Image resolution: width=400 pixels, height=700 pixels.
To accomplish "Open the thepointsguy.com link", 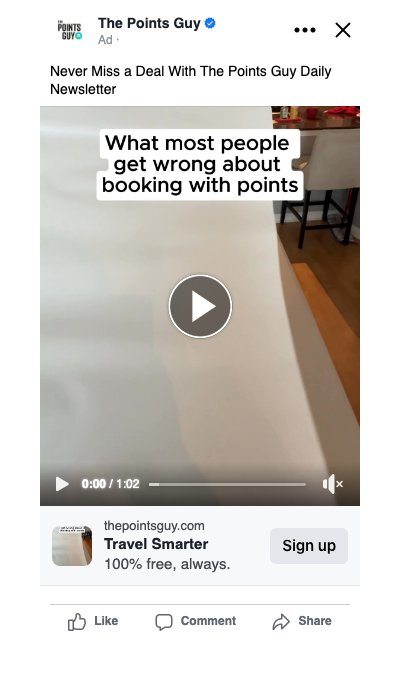I will click(154, 526).
